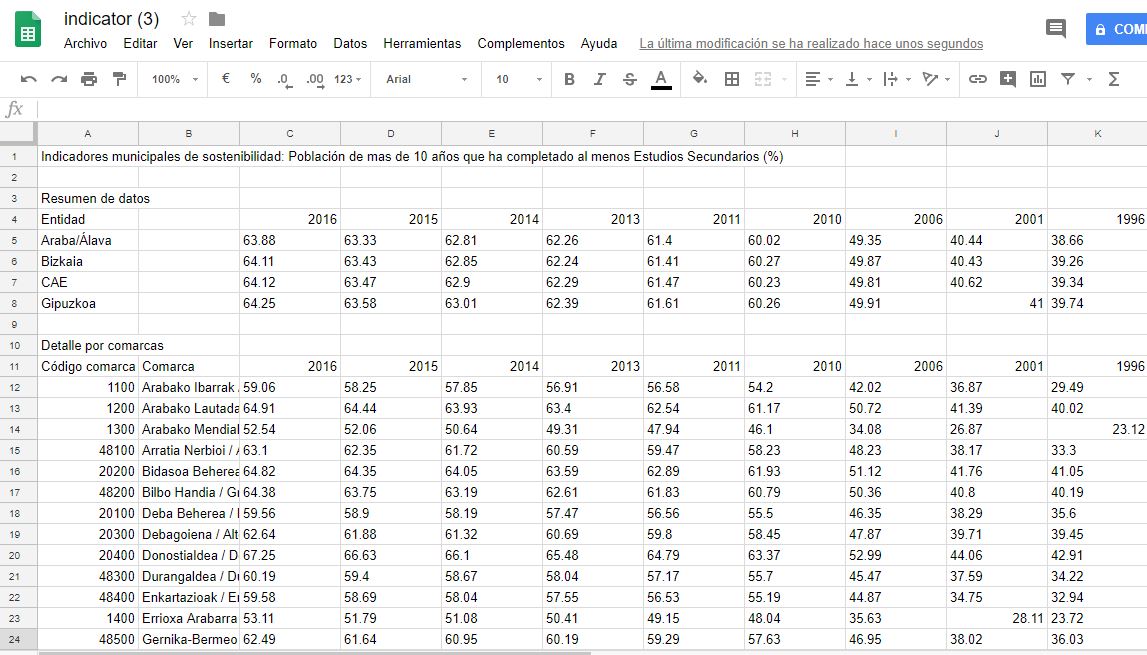Image resolution: width=1147 pixels, height=655 pixels.
Task: Open the Datos menu
Action: coord(350,43)
